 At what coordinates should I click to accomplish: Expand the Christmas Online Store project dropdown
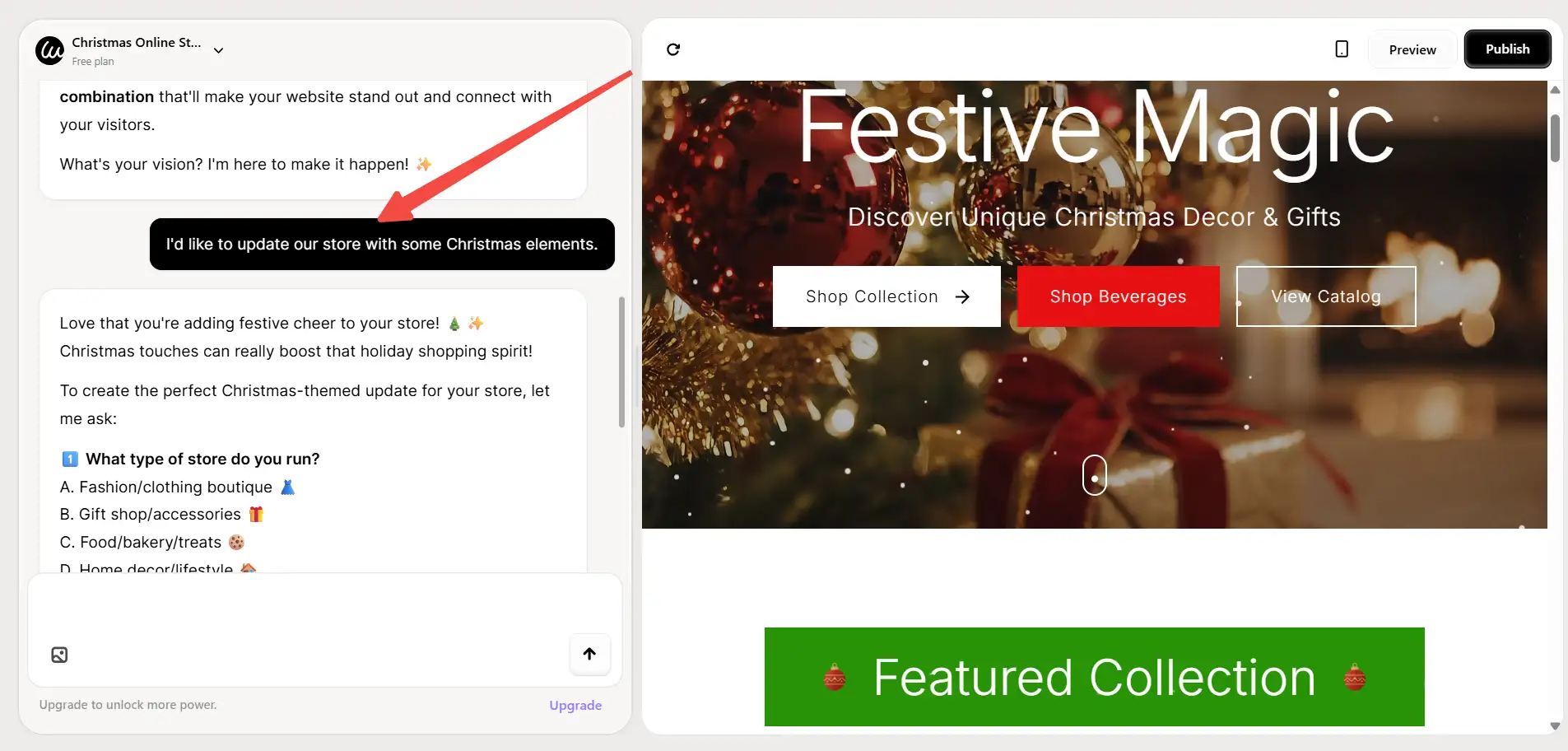[x=218, y=50]
